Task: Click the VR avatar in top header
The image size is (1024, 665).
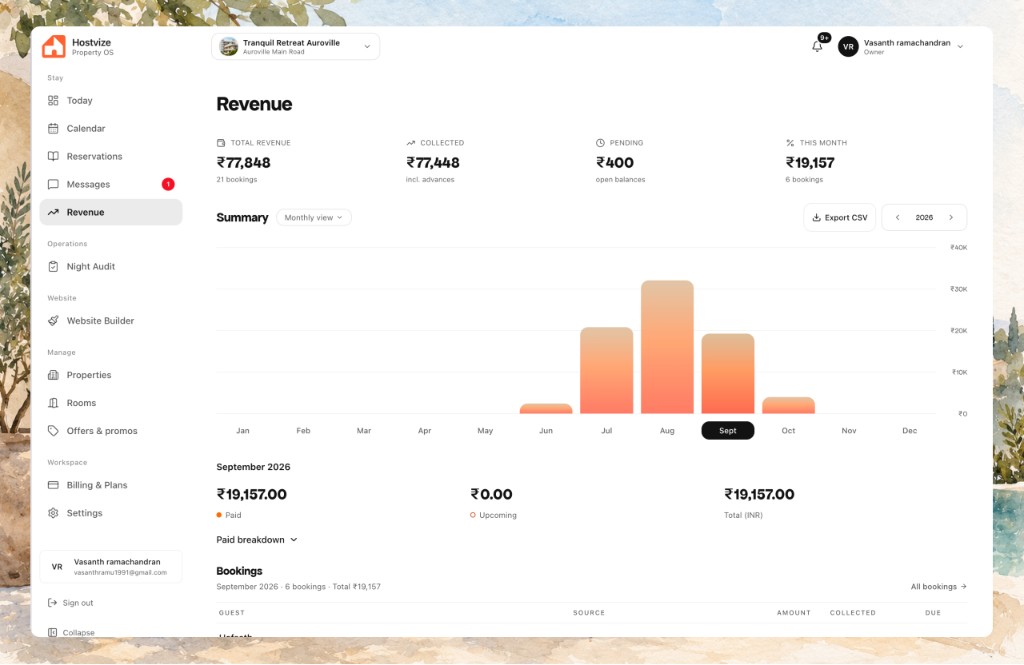Action: 848,46
